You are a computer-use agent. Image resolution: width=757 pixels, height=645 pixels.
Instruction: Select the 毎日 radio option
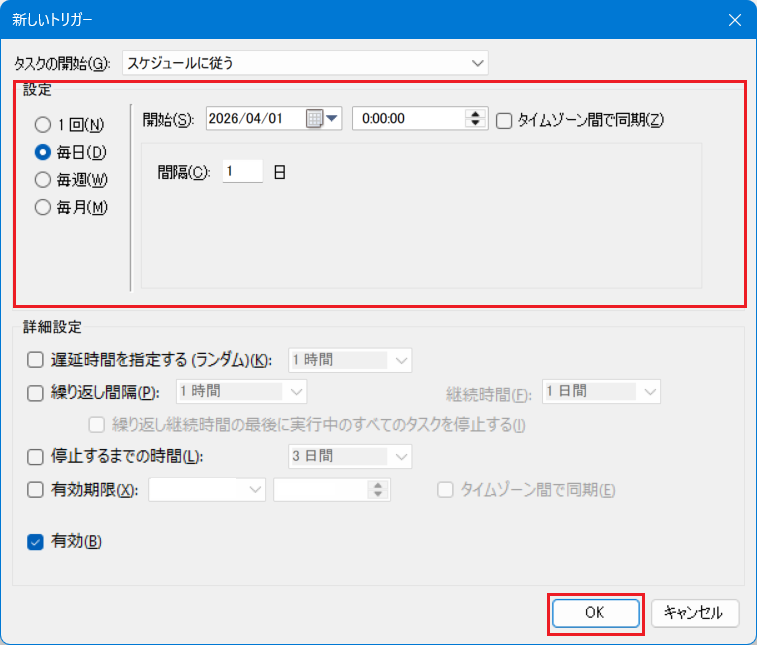coord(42,152)
